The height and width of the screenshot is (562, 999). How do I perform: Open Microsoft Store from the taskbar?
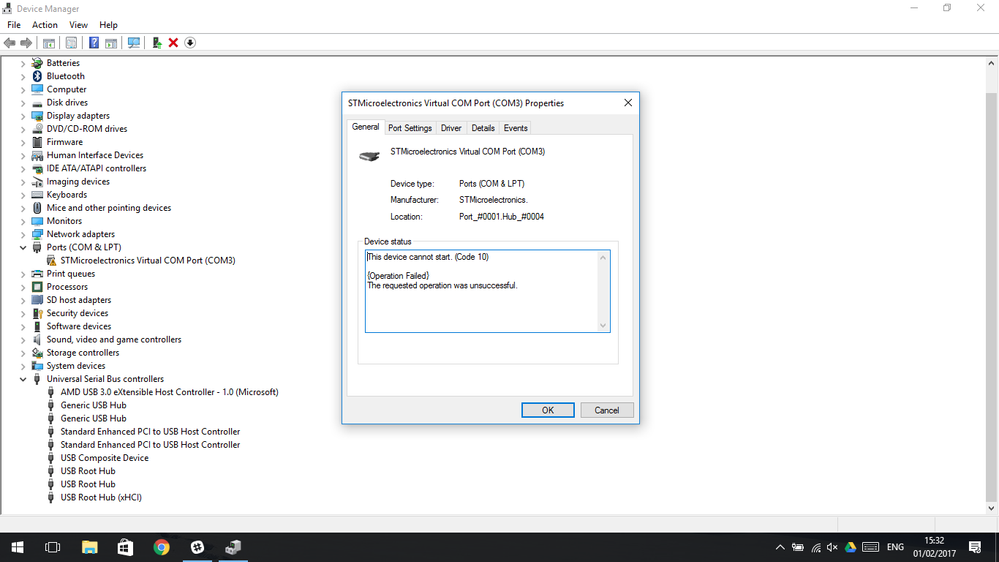tap(126, 547)
